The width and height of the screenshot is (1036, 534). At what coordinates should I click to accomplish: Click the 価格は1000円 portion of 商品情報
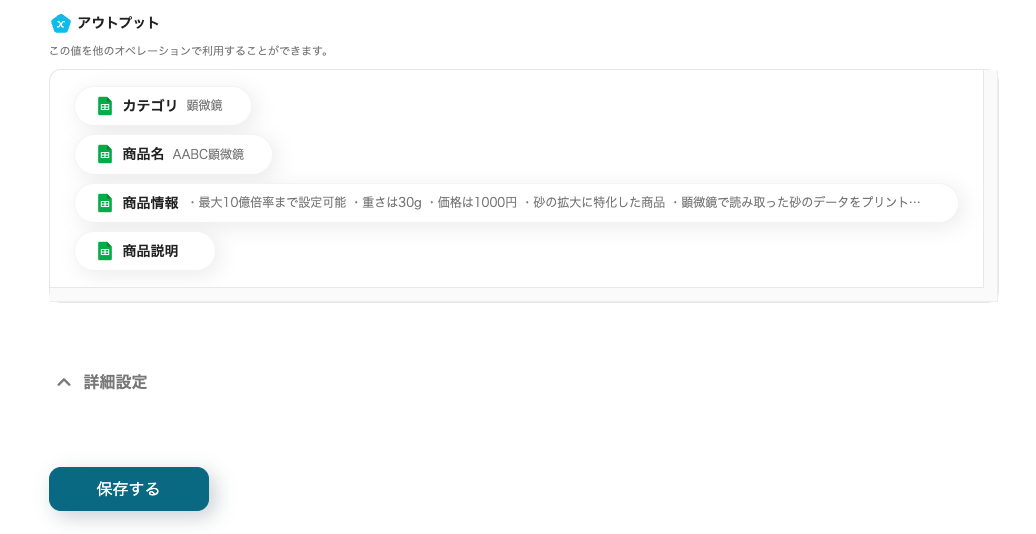pyautogui.click(x=472, y=203)
